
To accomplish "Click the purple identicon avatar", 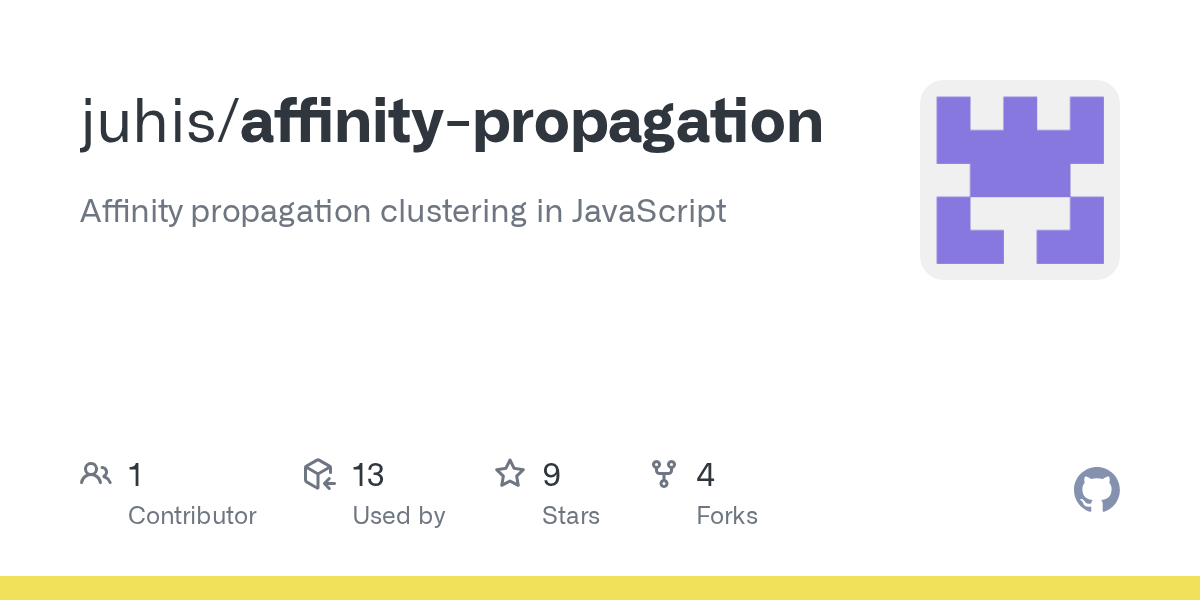I will (x=1020, y=180).
